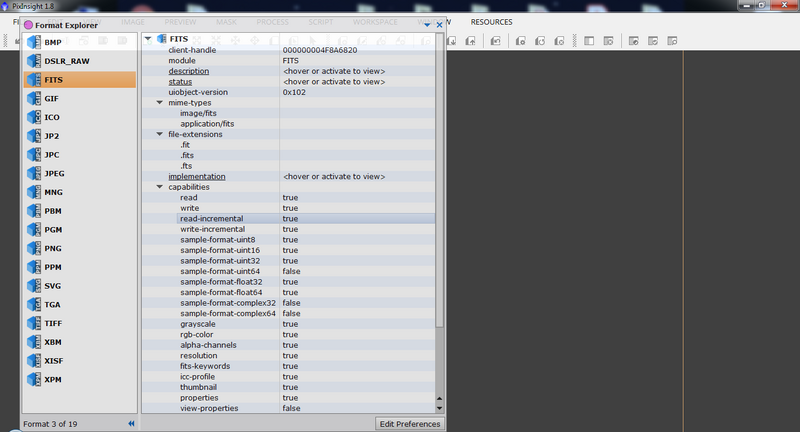The image size is (800, 432).
Task: Collapse the FITS root tree node
Action: pos(148,39)
